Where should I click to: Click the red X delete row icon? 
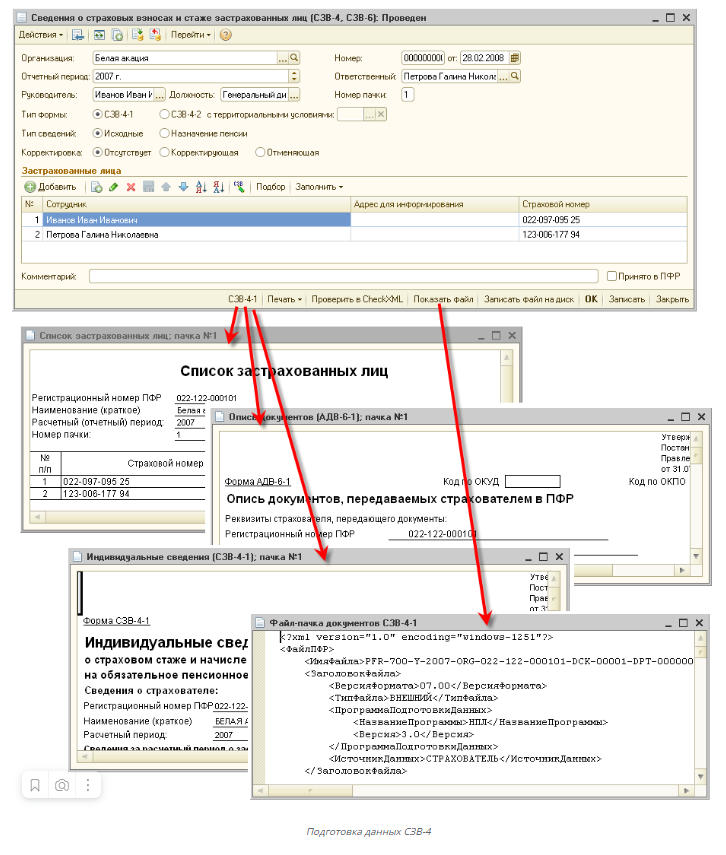130,187
